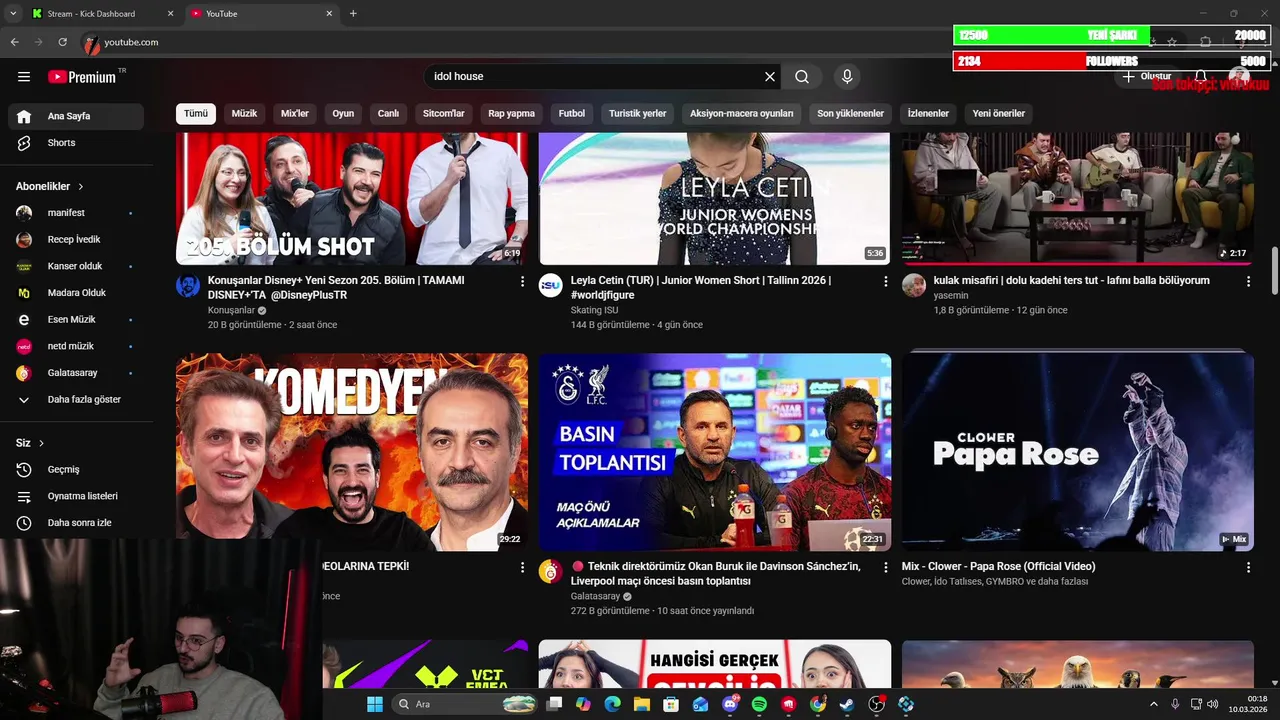This screenshot has height=720, width=1280.
Task: Open Madara Olduk subscription channel
Action: tap(76, 293)
